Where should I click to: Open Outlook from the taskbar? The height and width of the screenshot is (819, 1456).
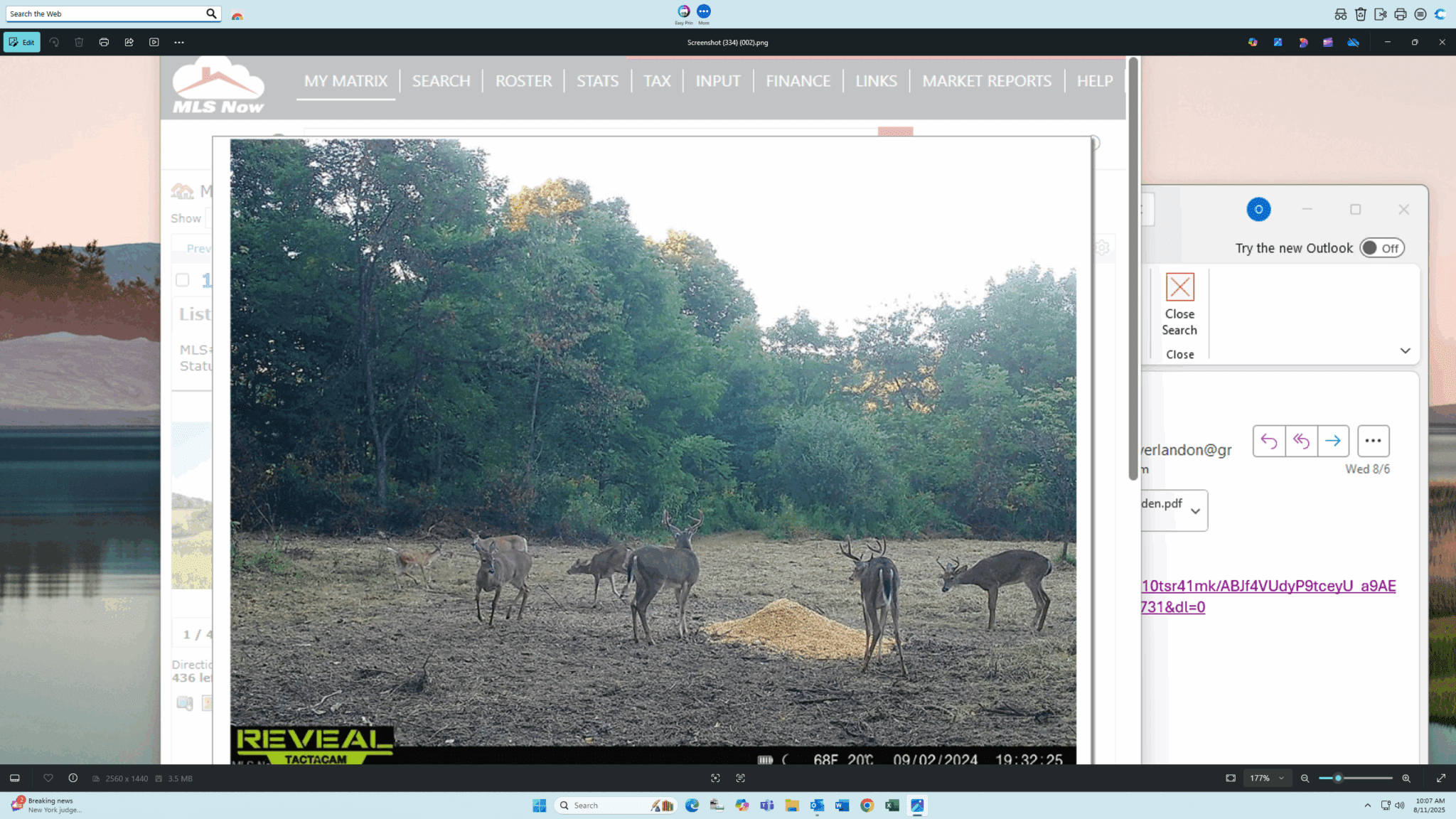[x=817, y=805]
